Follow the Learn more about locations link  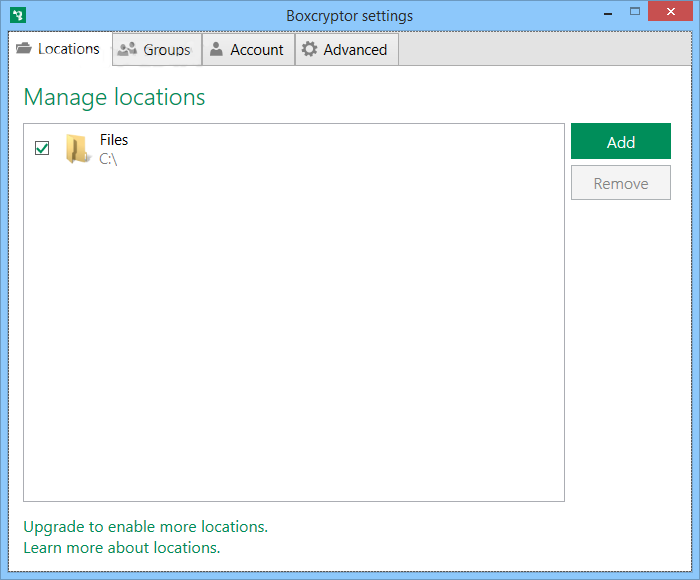click(121, 547)
